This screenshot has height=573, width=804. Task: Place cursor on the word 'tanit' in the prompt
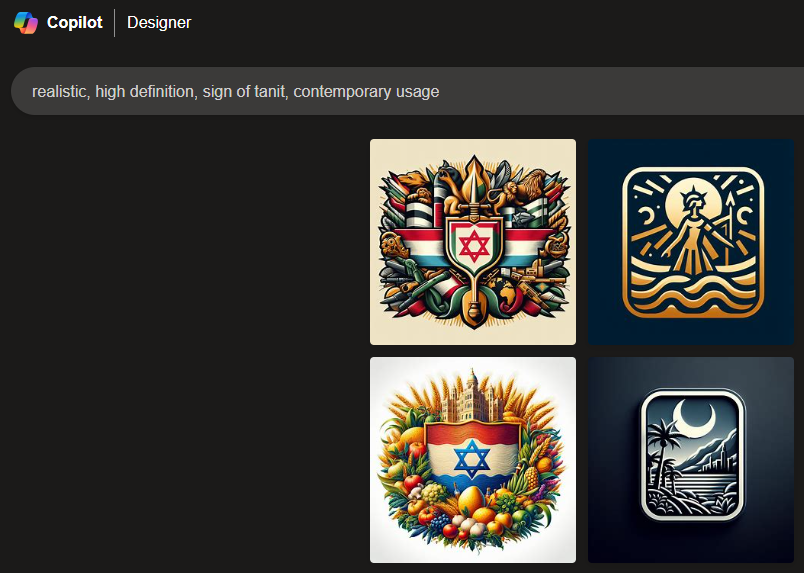tap(269, 91)
